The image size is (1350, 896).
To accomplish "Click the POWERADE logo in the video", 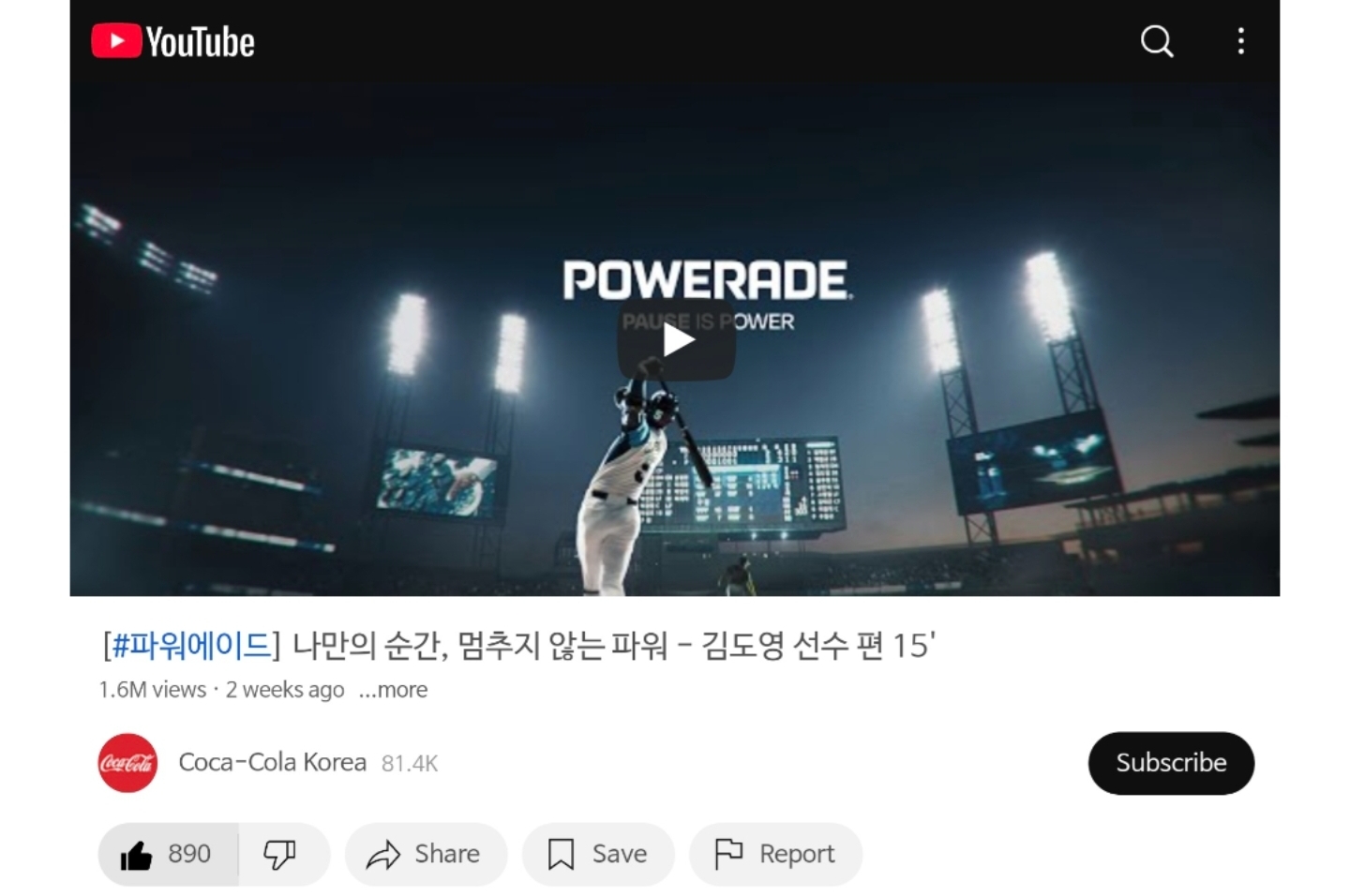I will point(707,280).
